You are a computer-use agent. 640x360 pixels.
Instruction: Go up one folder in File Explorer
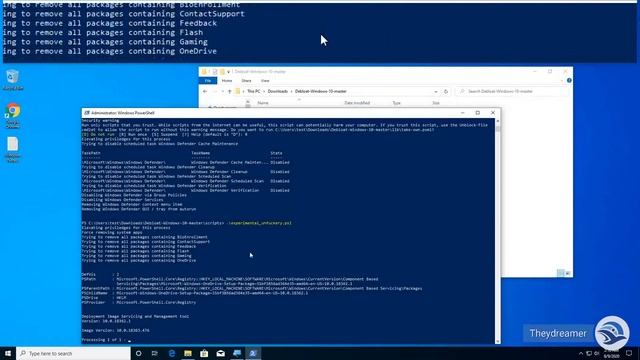(x=229, y=91)
